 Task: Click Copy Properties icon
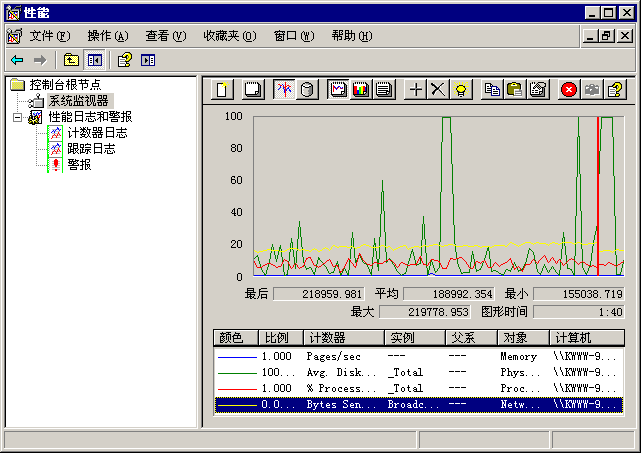492,90
